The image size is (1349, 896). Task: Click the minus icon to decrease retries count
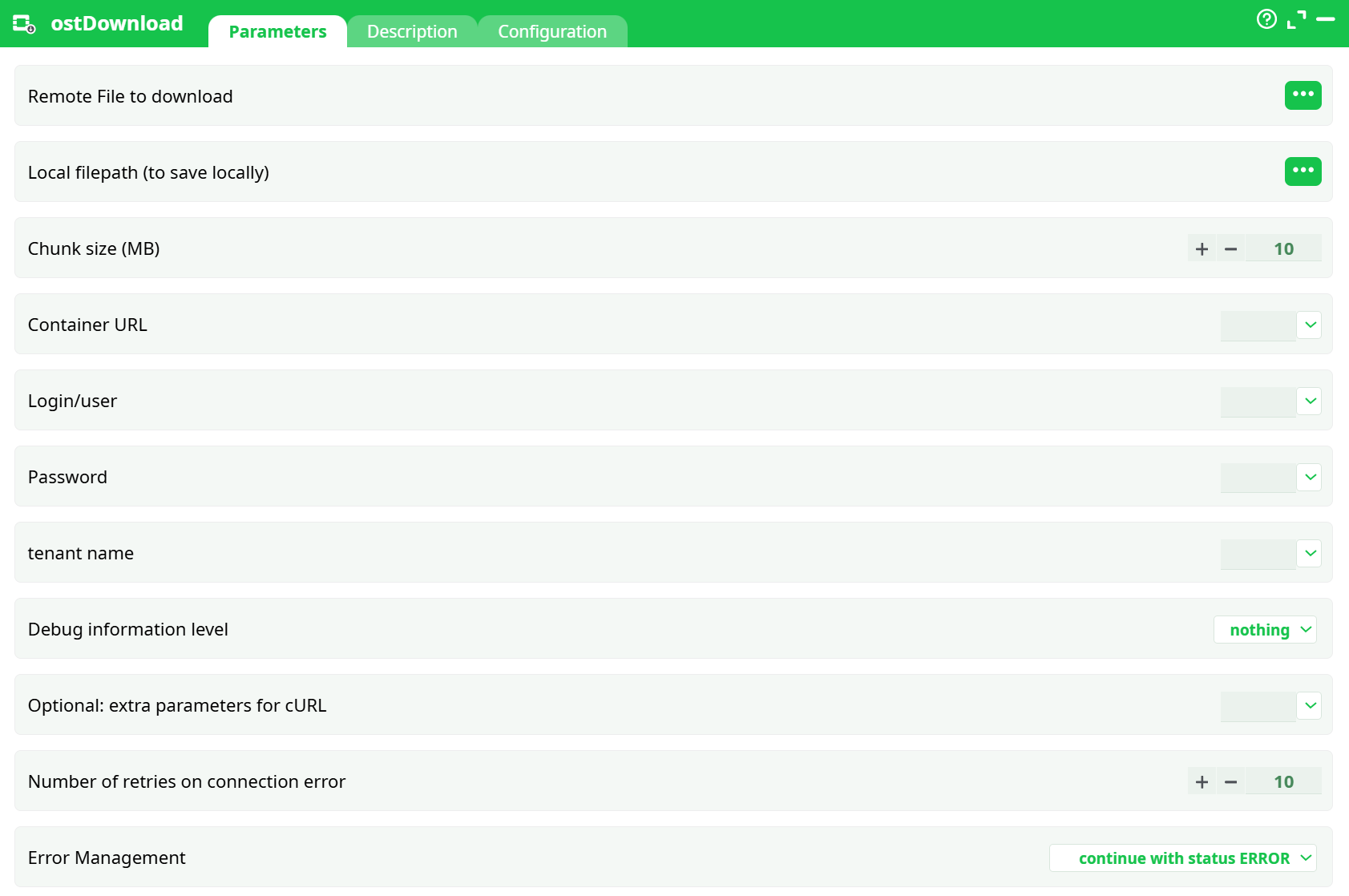(1230, 781)
